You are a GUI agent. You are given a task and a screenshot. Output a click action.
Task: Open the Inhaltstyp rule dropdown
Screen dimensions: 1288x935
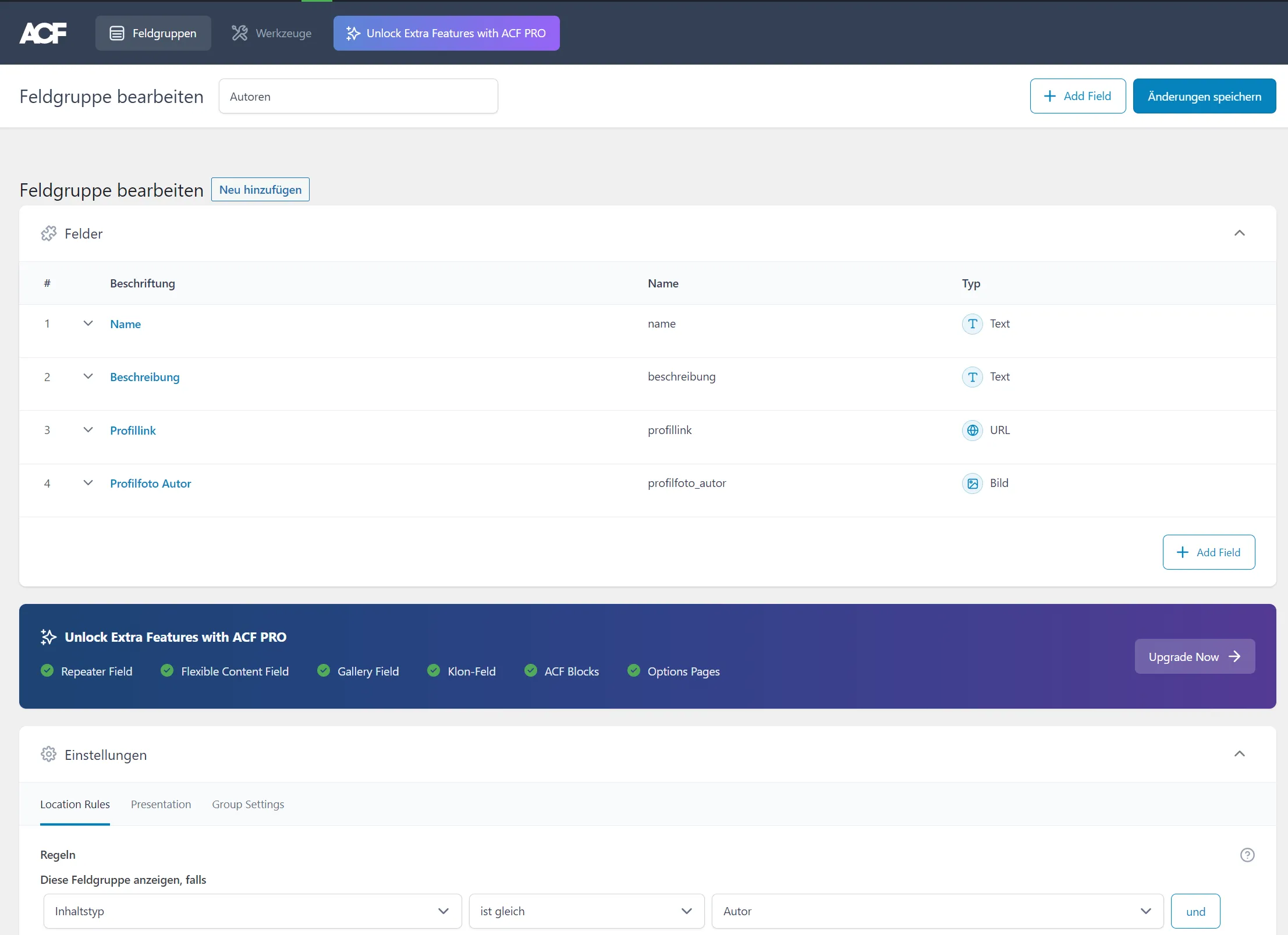253,911
